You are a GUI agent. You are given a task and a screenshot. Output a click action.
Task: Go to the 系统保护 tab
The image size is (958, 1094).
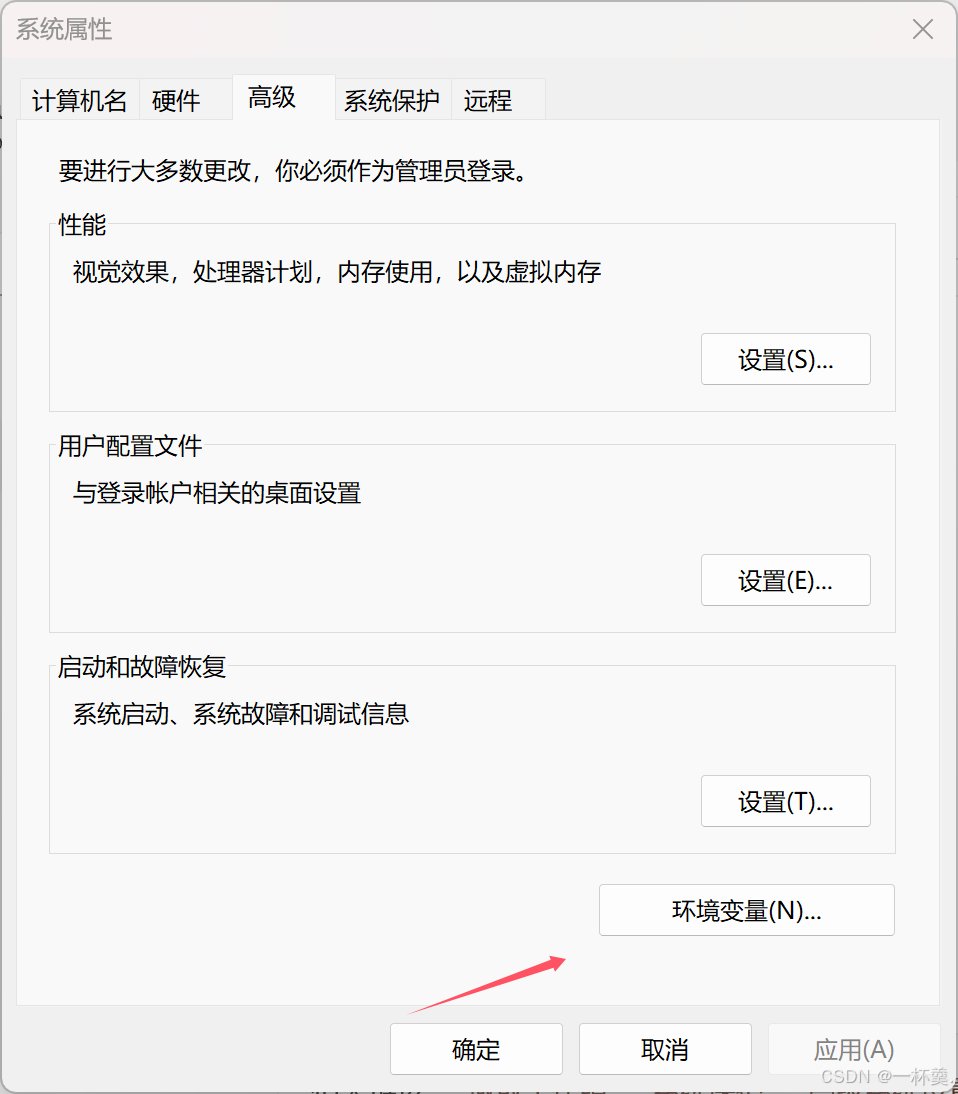[x=393, y=100]
